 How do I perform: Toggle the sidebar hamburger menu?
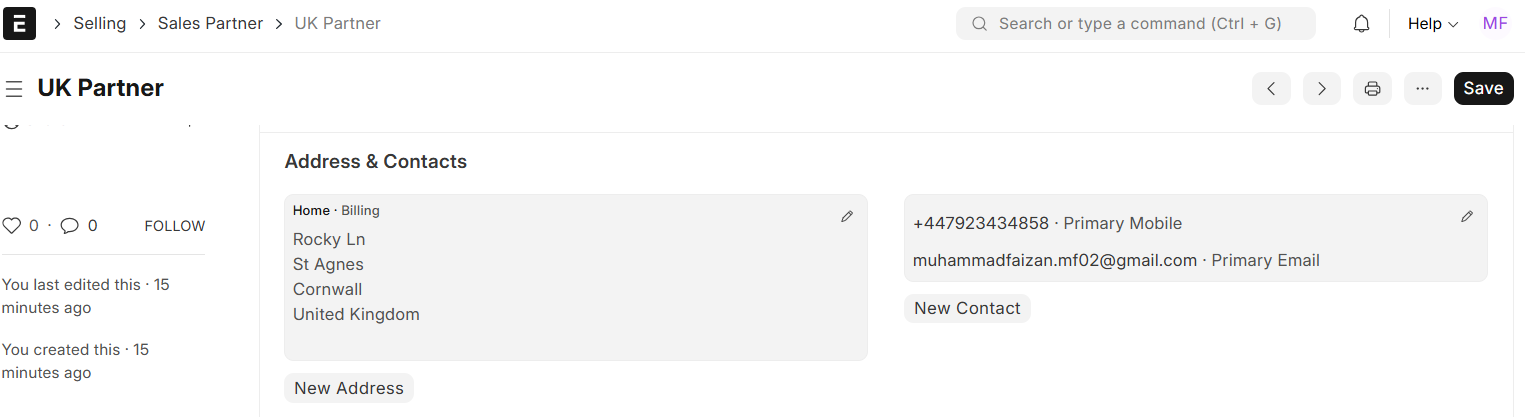[x=14, y=89]
